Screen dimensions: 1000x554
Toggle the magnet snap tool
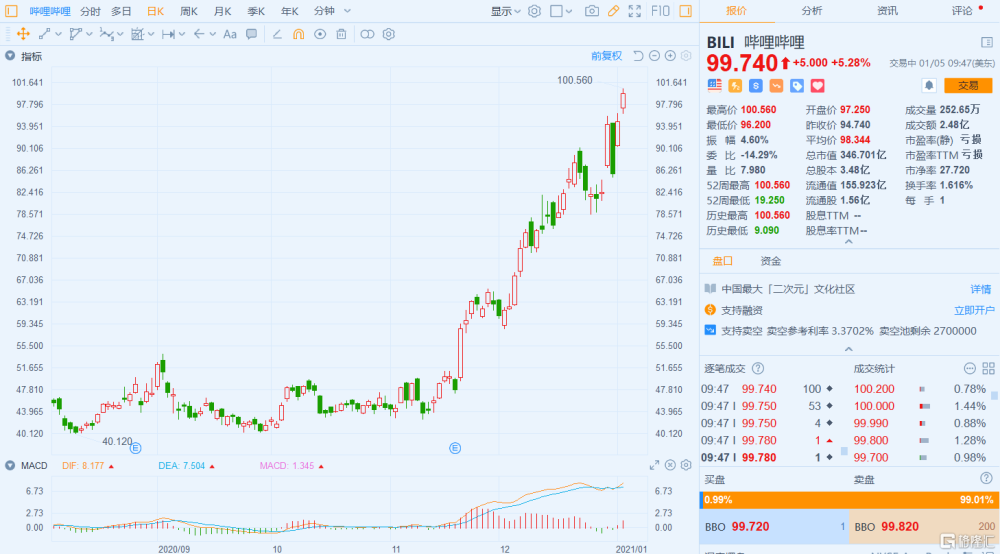pyautogui.click(x=298, y=34)
